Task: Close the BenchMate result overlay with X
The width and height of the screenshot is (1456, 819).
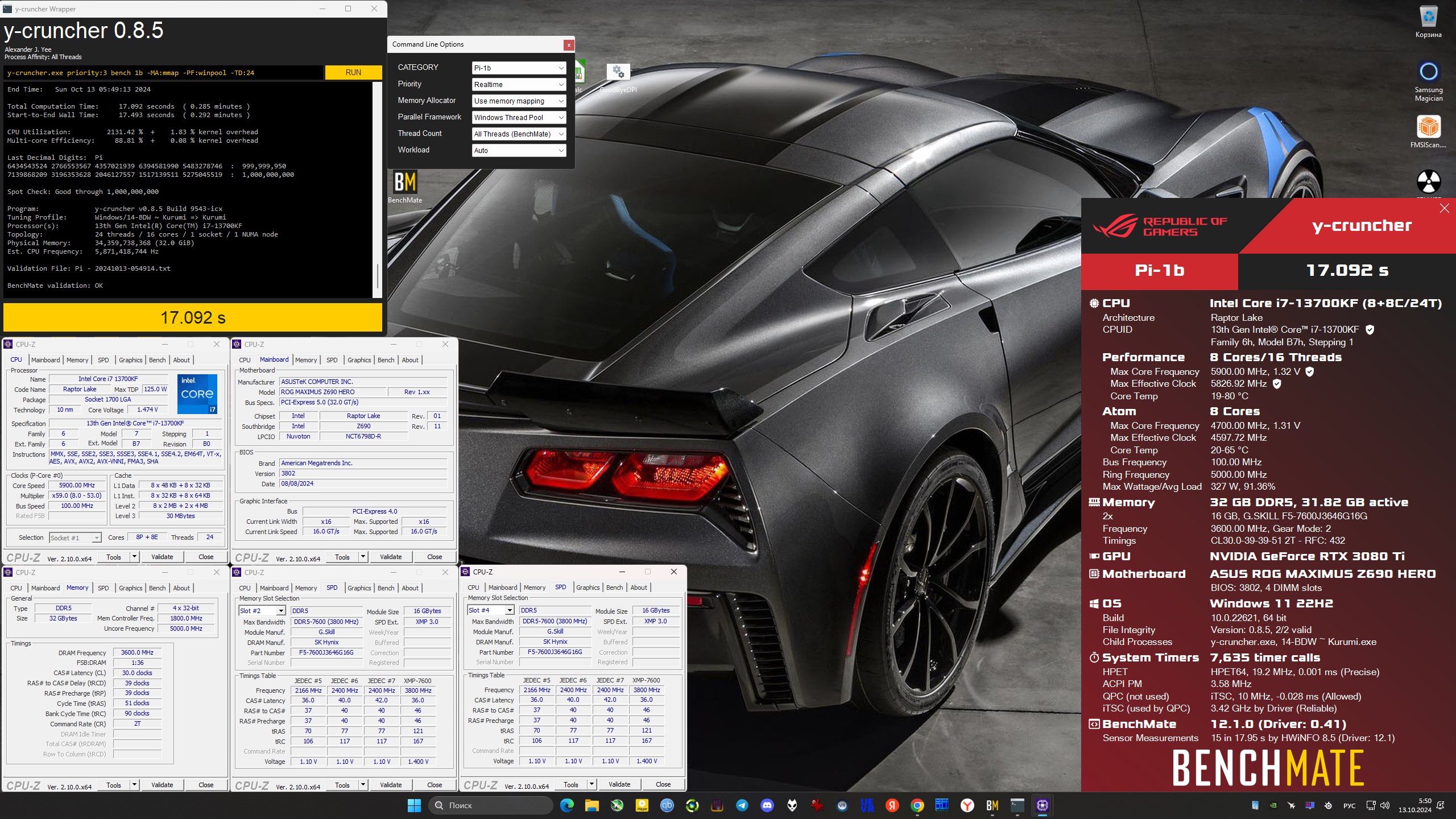Action: [x=1445, y=208]
